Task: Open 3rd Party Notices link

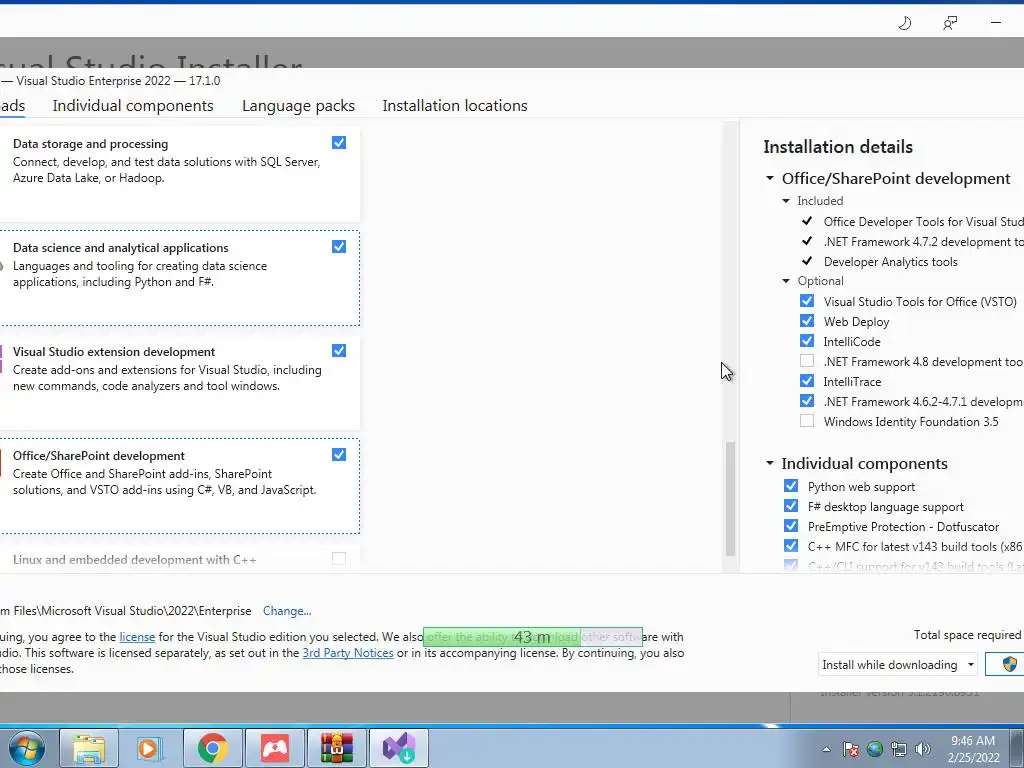Action: 348,653
